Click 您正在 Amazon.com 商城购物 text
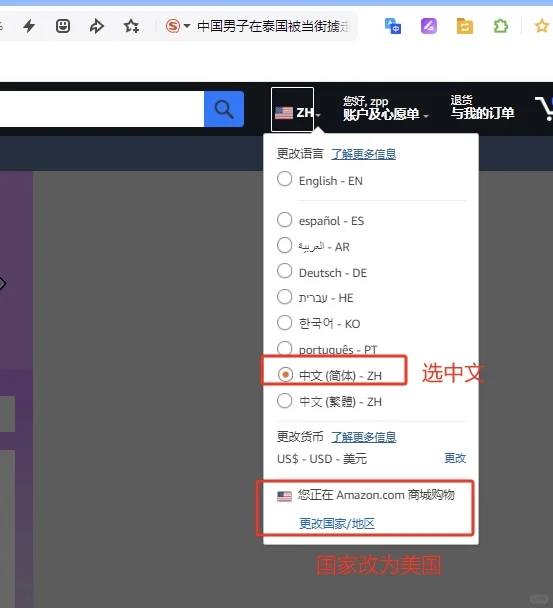Screen dimensions: 553x608 376,495
